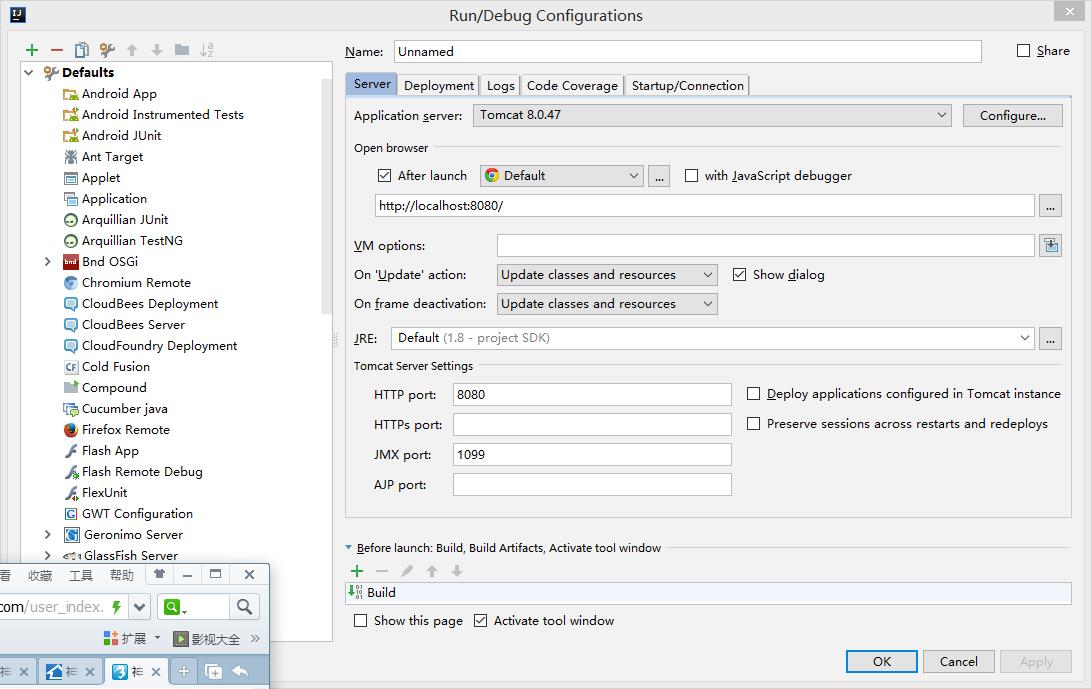
Task: Open Application server Tomcat 8.0.47 dropdown
Action: coord(712,115)
